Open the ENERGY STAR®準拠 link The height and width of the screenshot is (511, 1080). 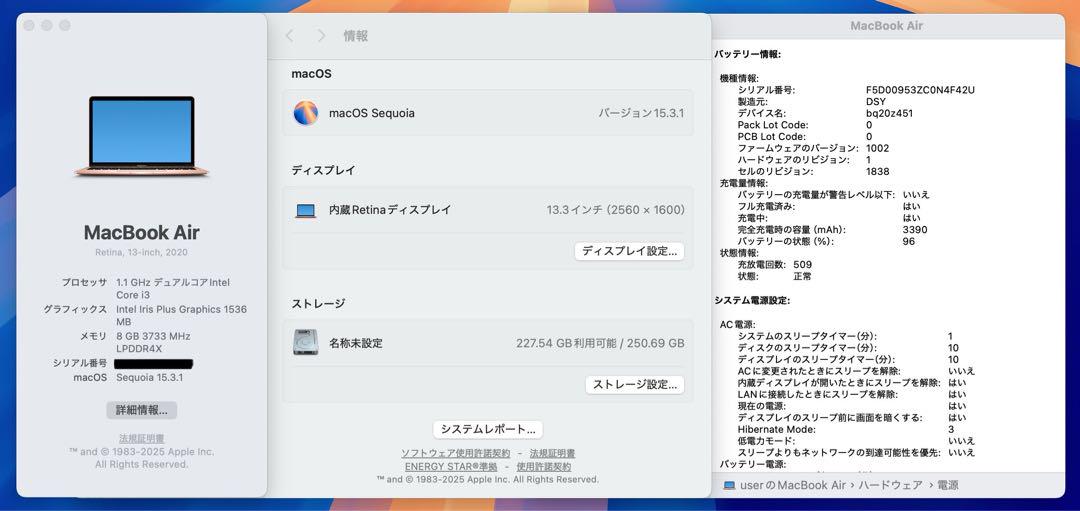tap(451, 466)
